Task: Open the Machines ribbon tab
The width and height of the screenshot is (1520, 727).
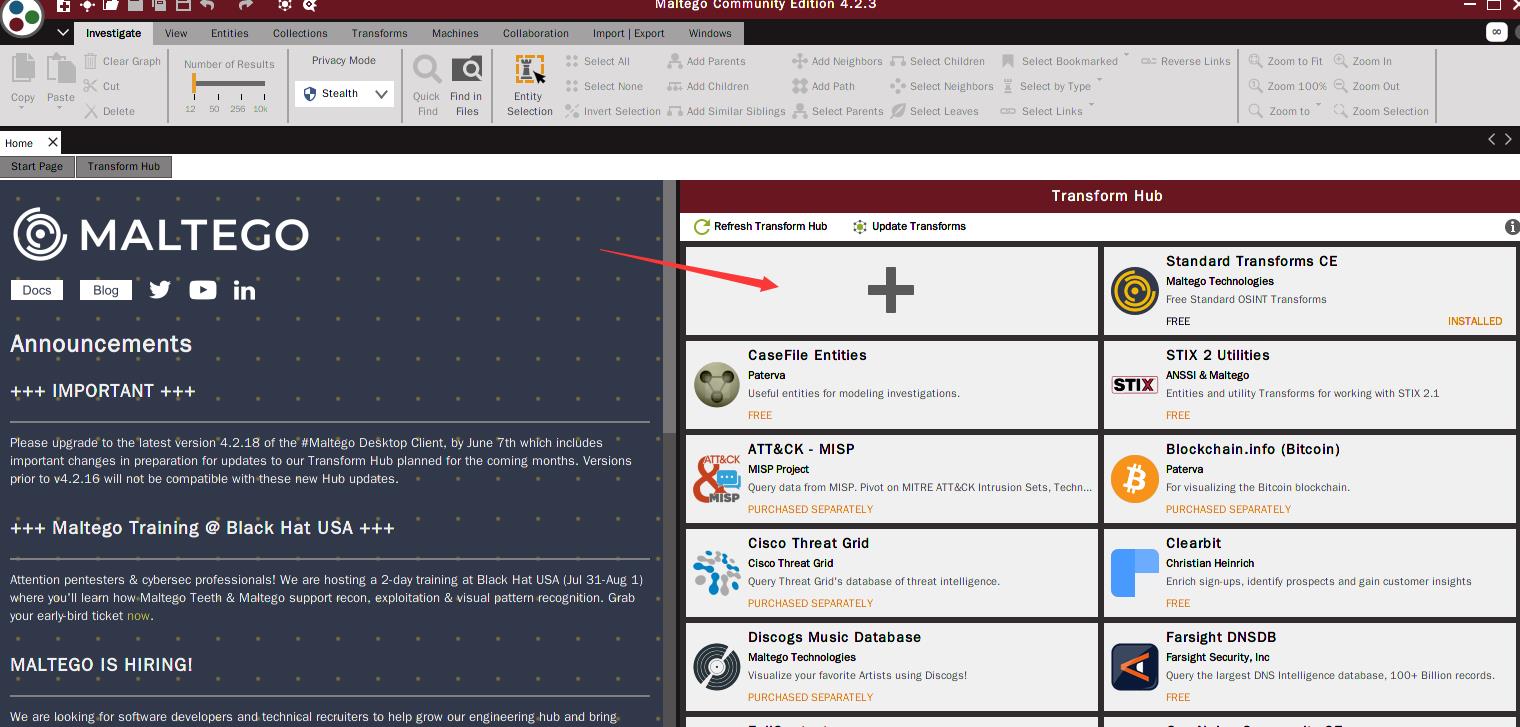Action: pos(455,33)
